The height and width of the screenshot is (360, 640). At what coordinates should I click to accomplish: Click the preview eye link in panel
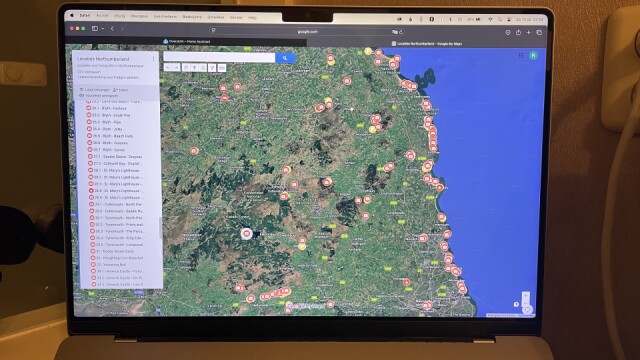click(x=98, y=96)
